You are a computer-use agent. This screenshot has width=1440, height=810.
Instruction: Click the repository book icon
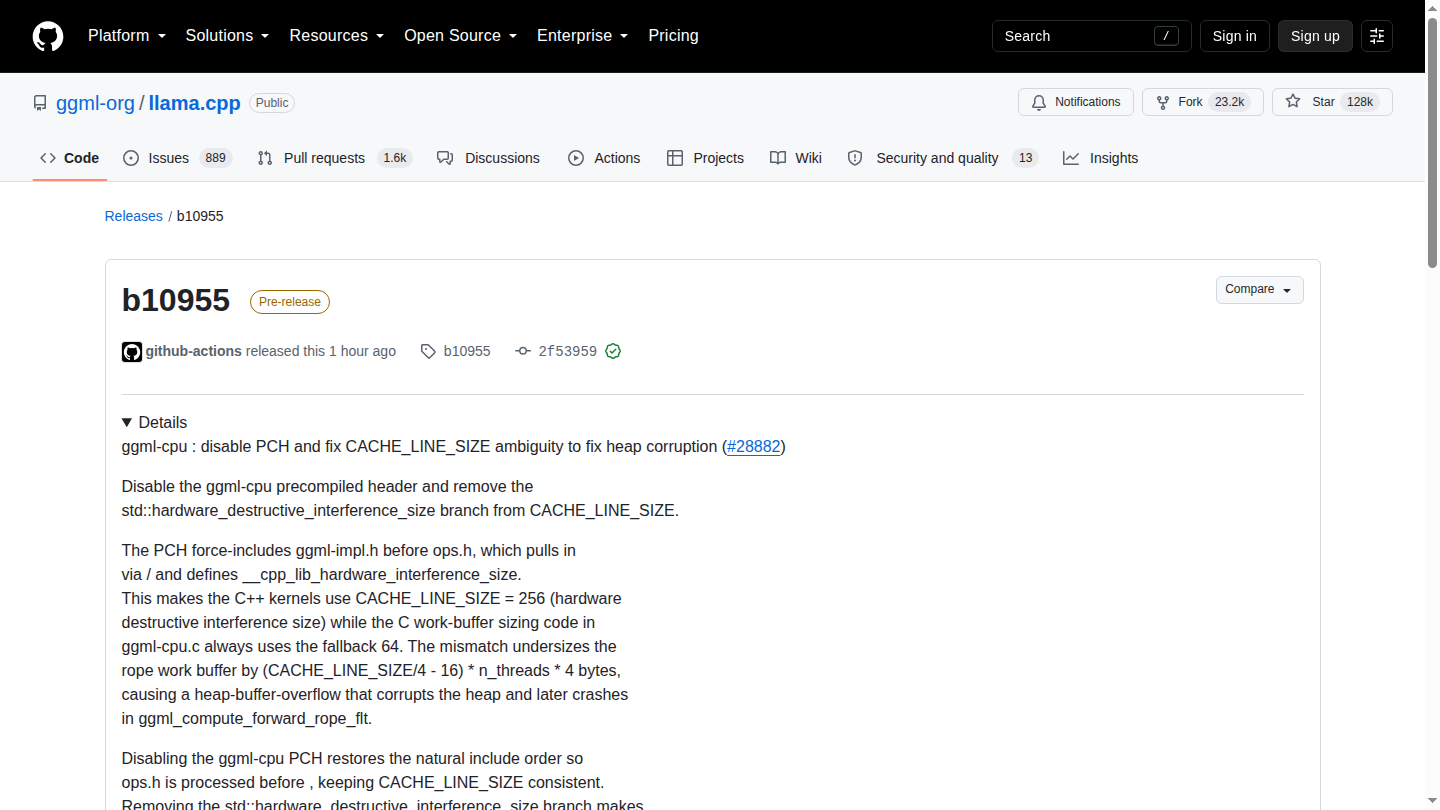[40, 103]
